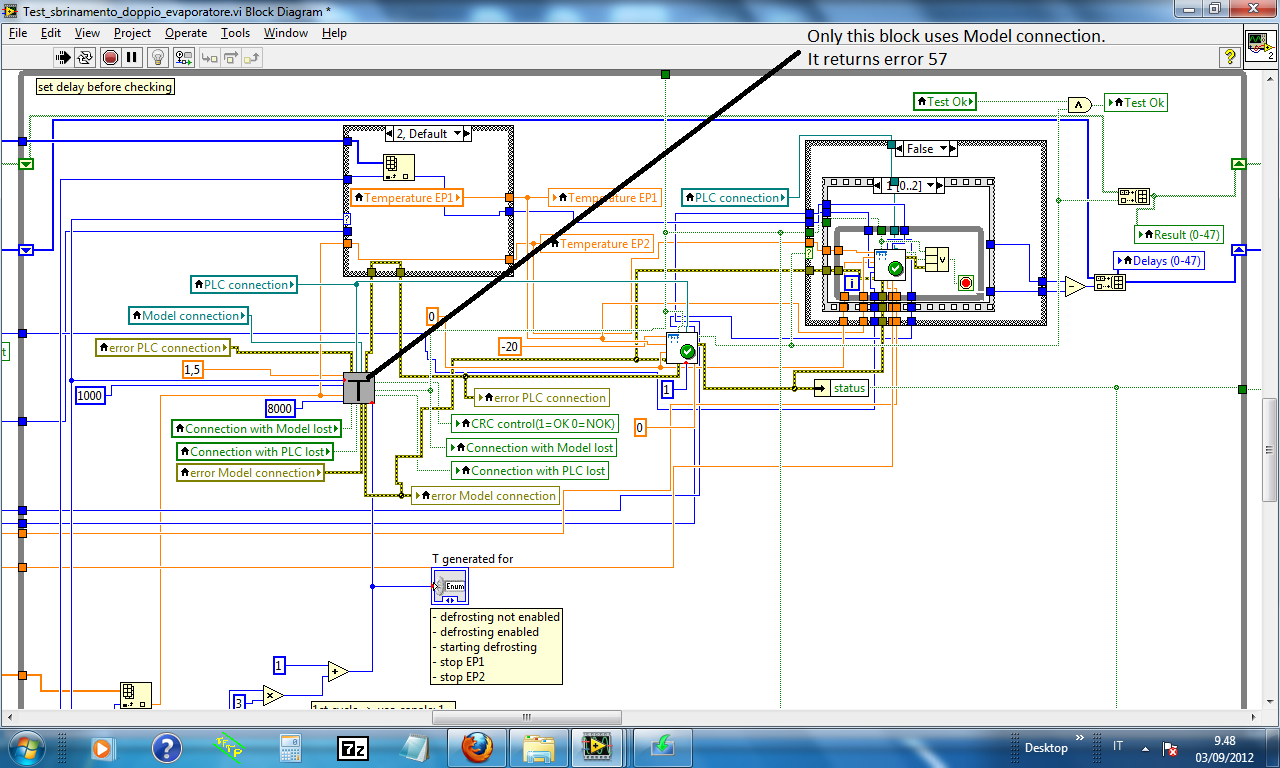Click the Step Over toolbar button
The image size is (1280, 768).
pos(230,57)
